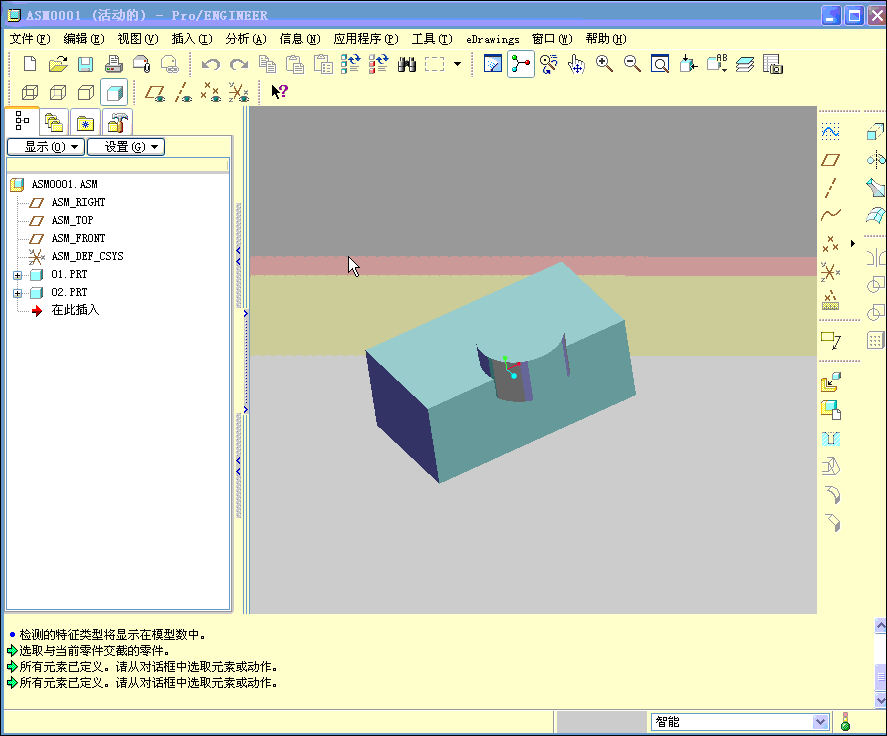887x736 pixels.
Task: Open the 分析(A) menu
Action: (x=246, y=39)
